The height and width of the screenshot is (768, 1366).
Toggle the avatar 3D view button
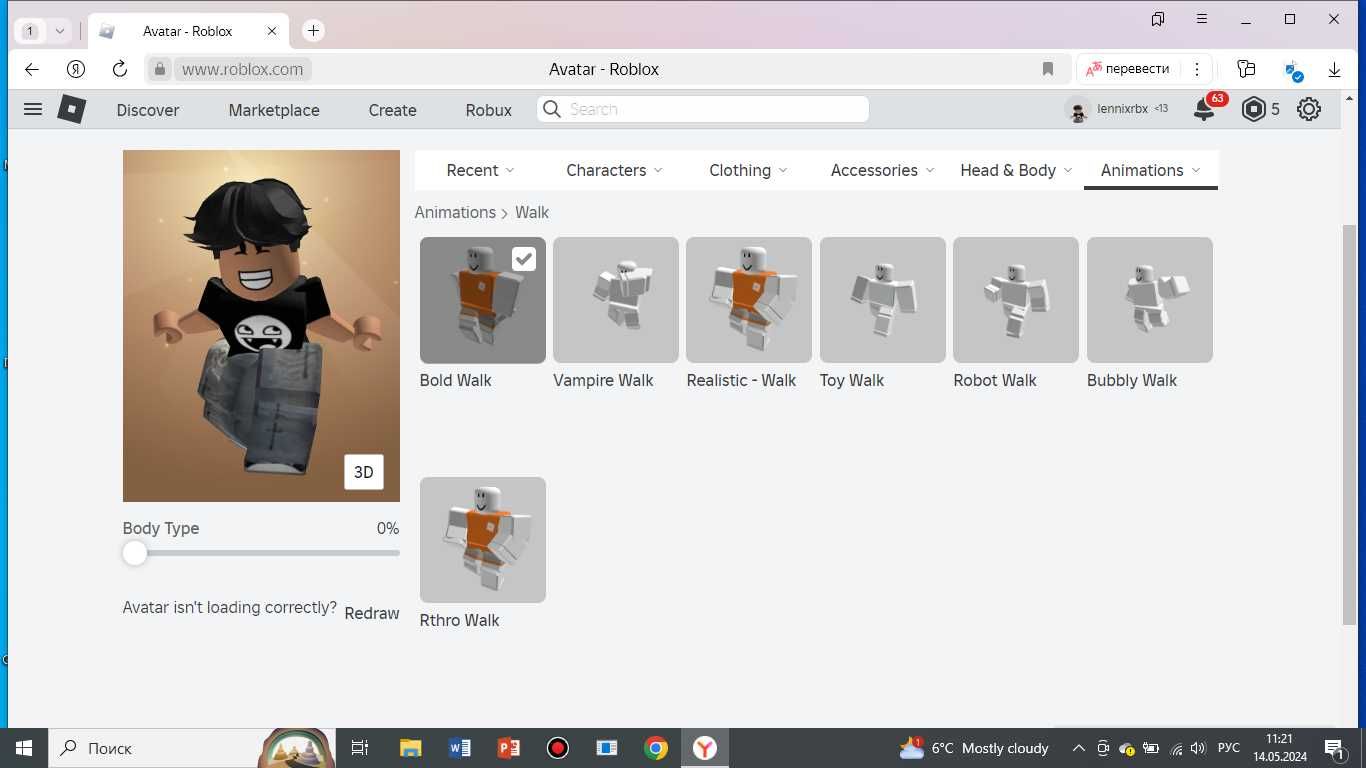(364, 472)
